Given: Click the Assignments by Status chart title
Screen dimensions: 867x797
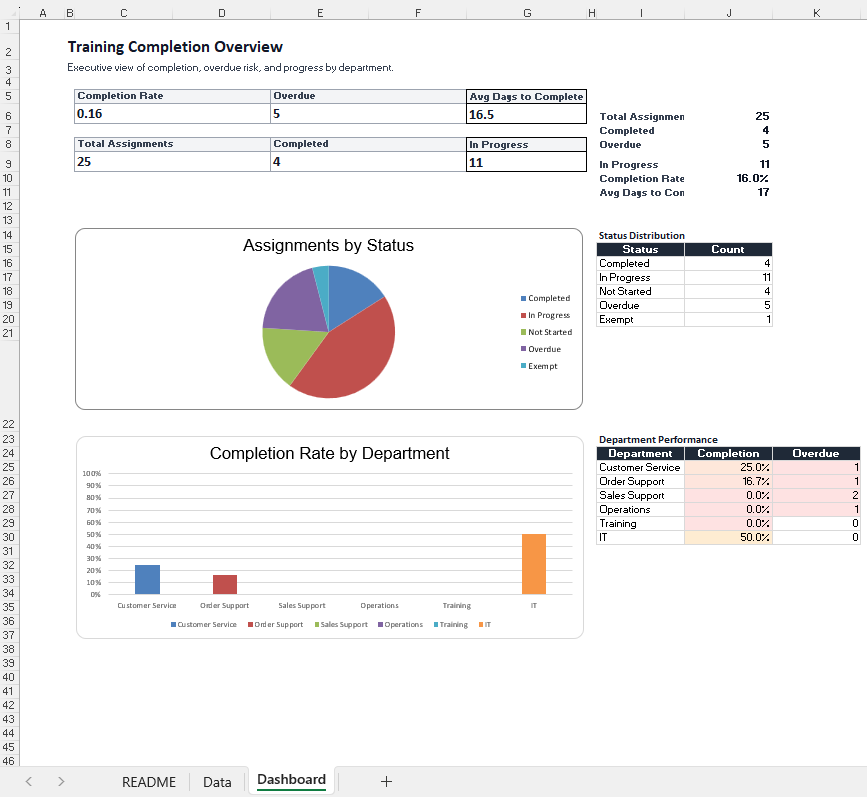Looking at the screenshot, I should (x=329, y=245).
